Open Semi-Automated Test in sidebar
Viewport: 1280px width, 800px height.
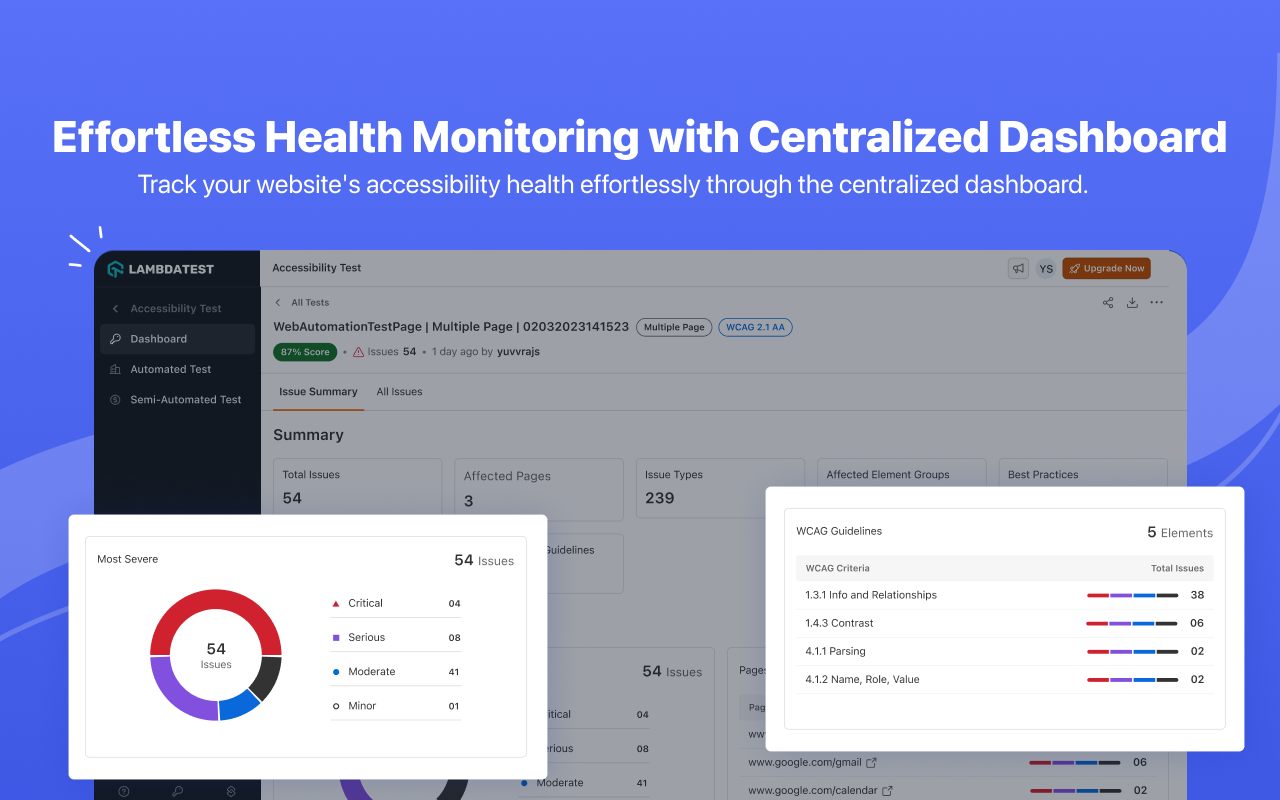pyautogui.click(x=184, y=399)
